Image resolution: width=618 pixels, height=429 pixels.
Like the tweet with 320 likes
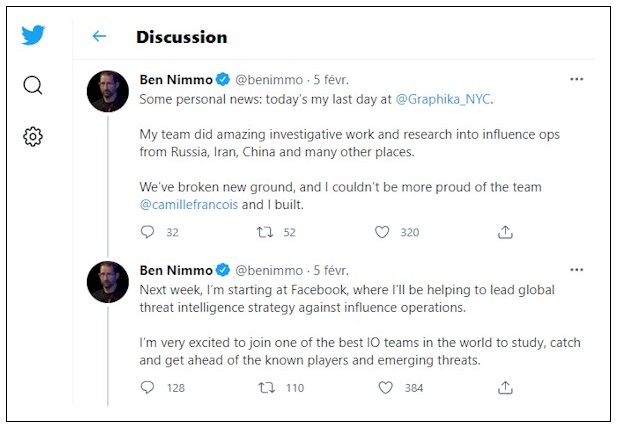click(x=382, y=232)
